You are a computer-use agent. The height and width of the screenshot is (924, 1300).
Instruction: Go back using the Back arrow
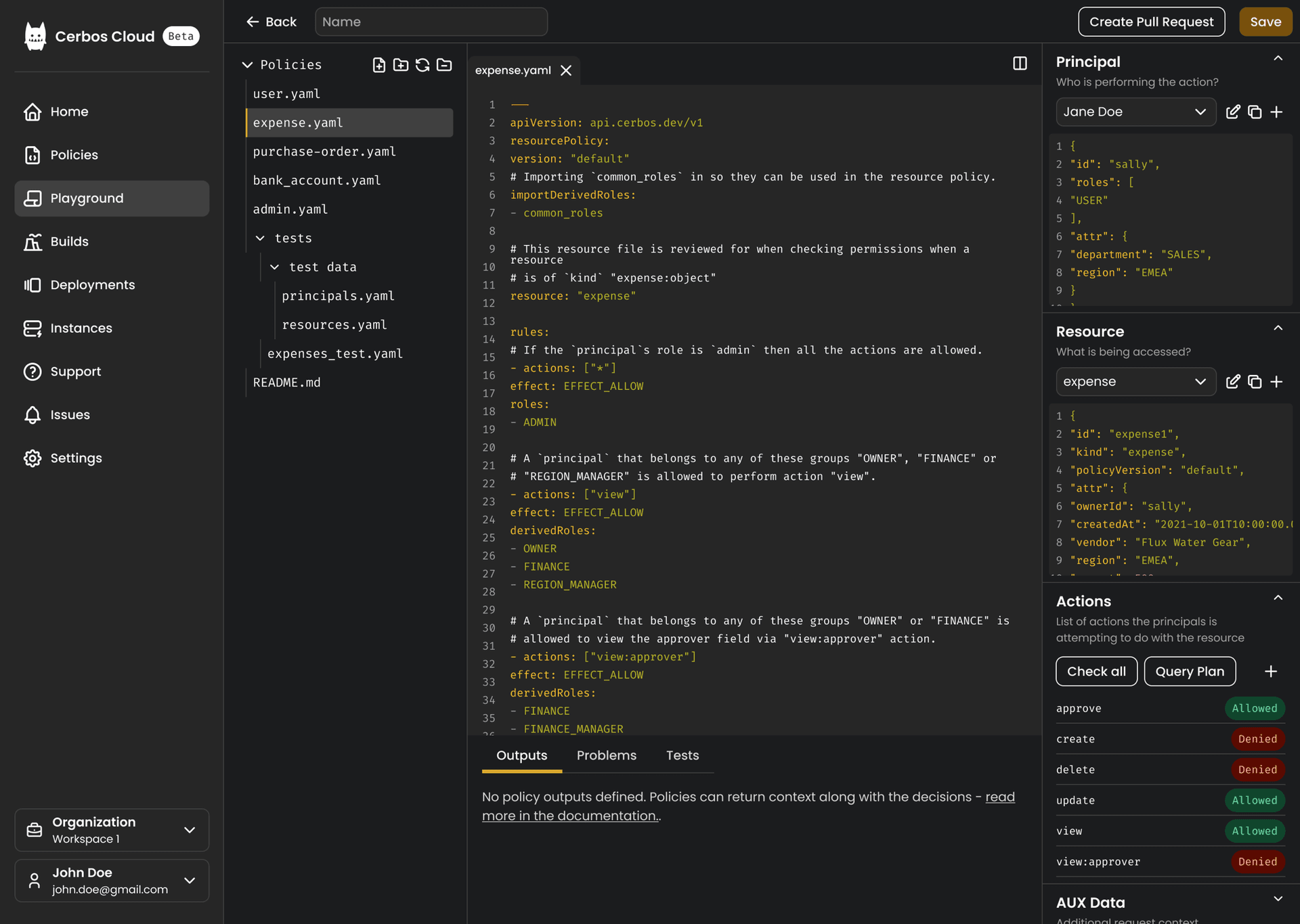click(x=271, y=22)
